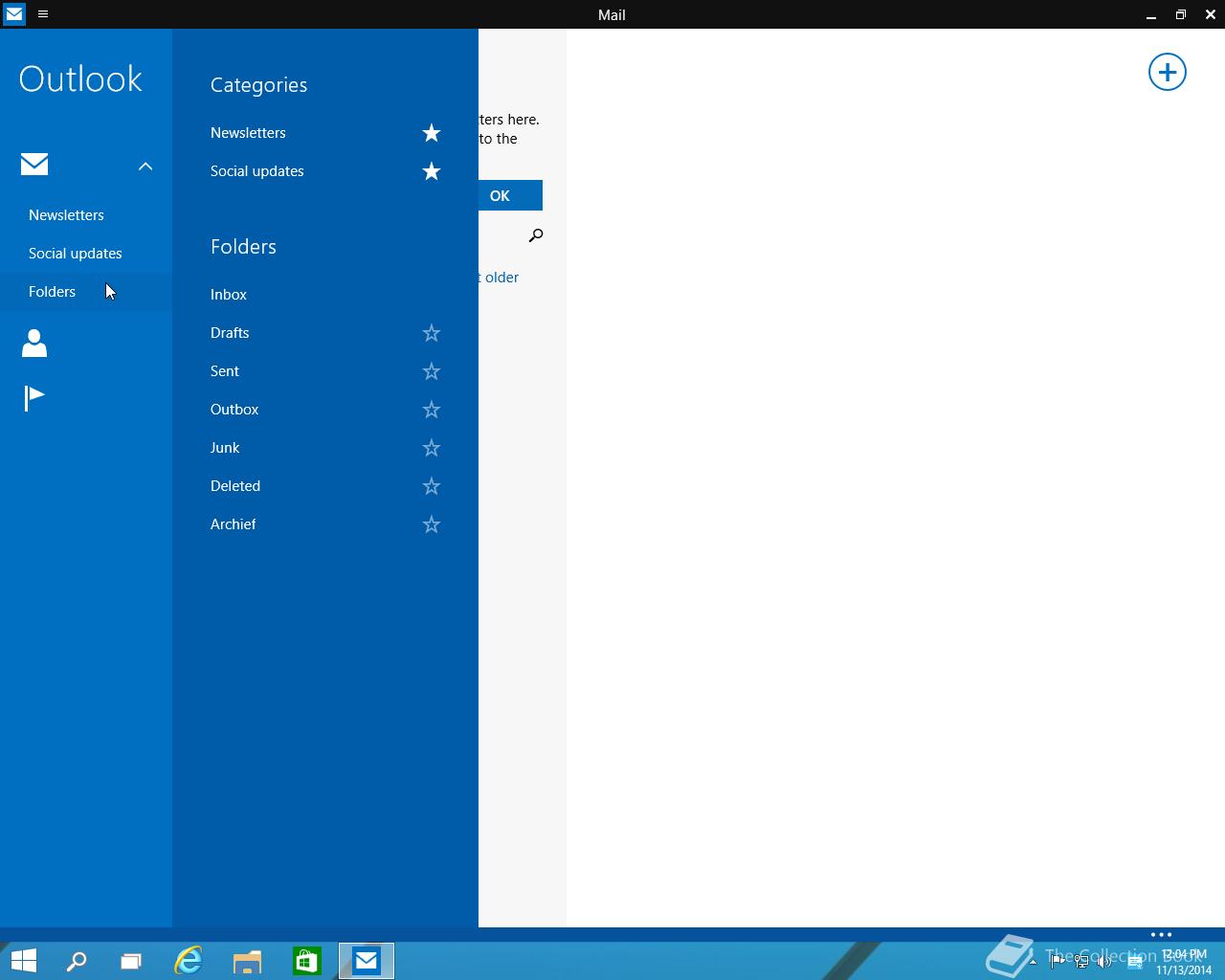Open Action Center flag in tray

tap(1057, 962)
